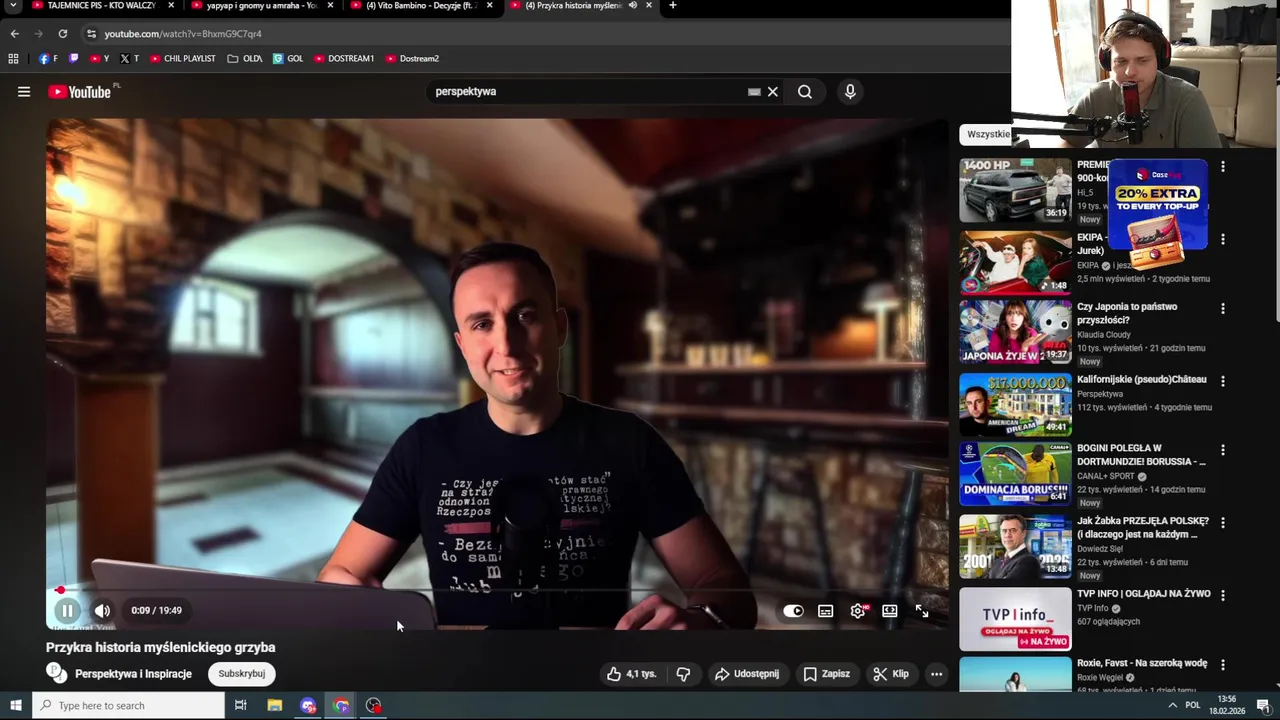Viewport: 1280px width, 720px height.
Task: Click the search field with 'perspektywa'
Action: 588,92
